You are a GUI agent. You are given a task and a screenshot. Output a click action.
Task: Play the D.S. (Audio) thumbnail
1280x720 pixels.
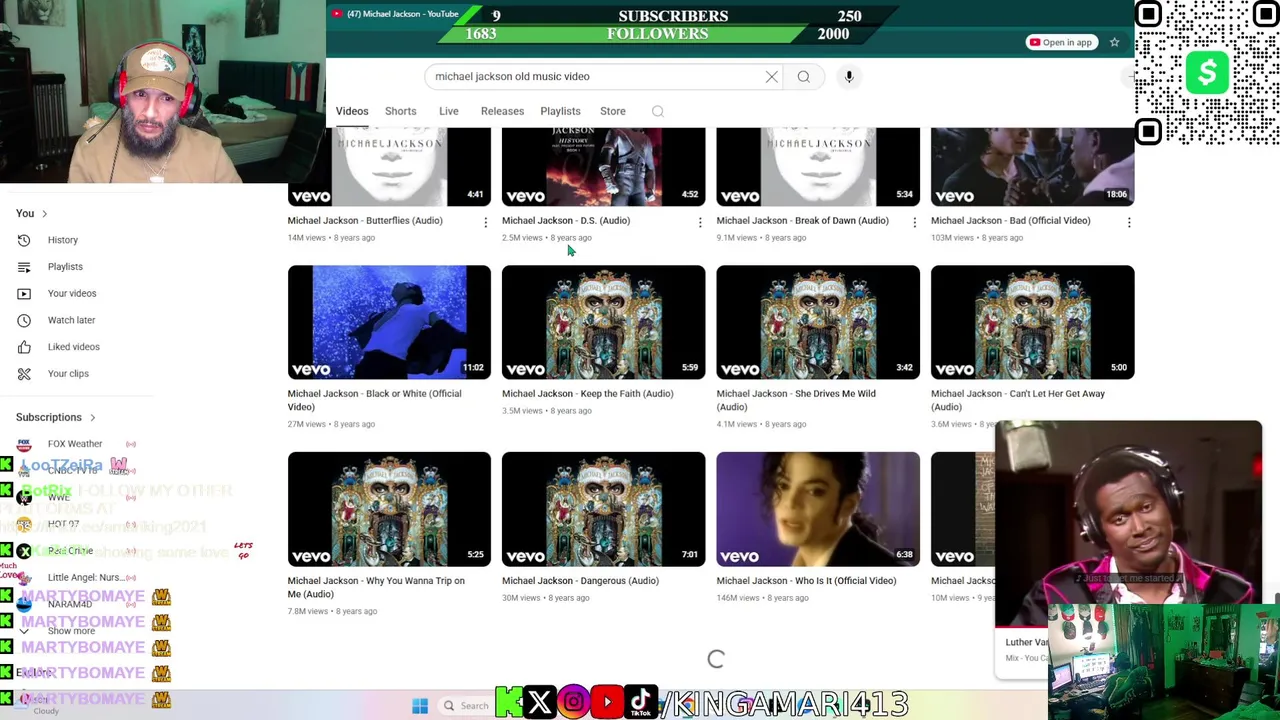tap(603, 167)
